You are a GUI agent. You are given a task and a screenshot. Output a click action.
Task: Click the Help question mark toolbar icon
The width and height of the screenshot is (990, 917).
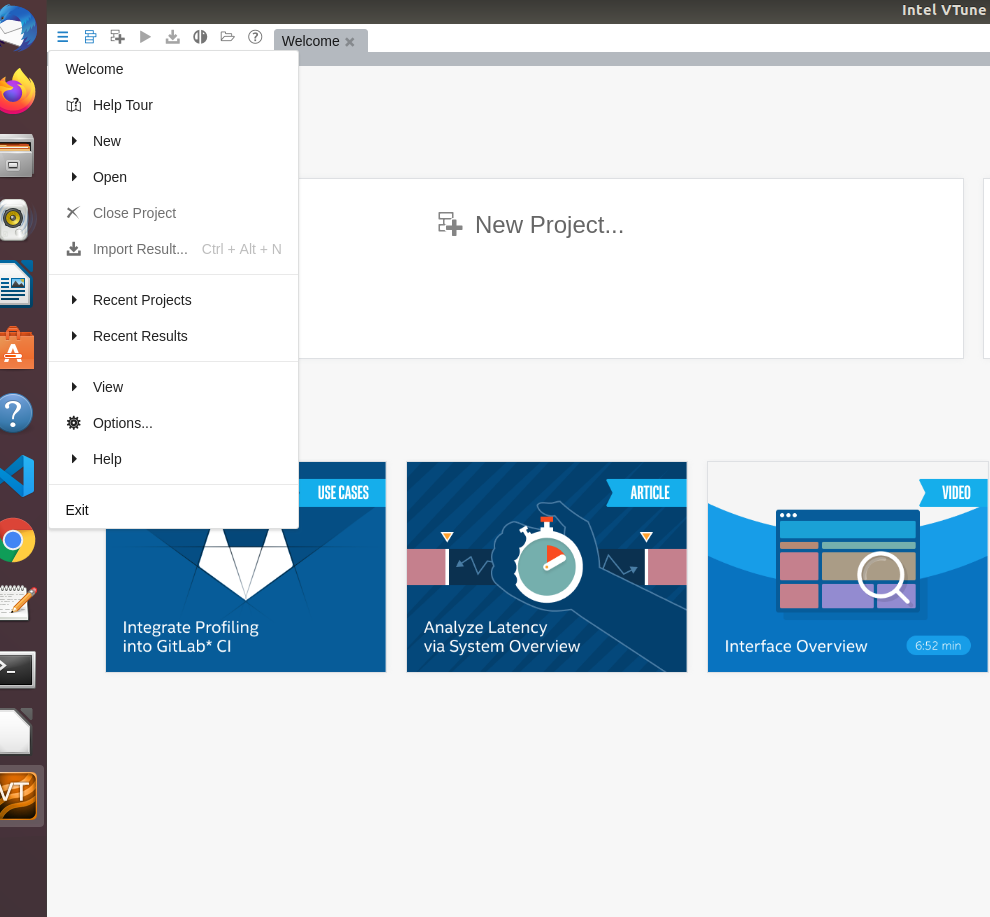255,37
